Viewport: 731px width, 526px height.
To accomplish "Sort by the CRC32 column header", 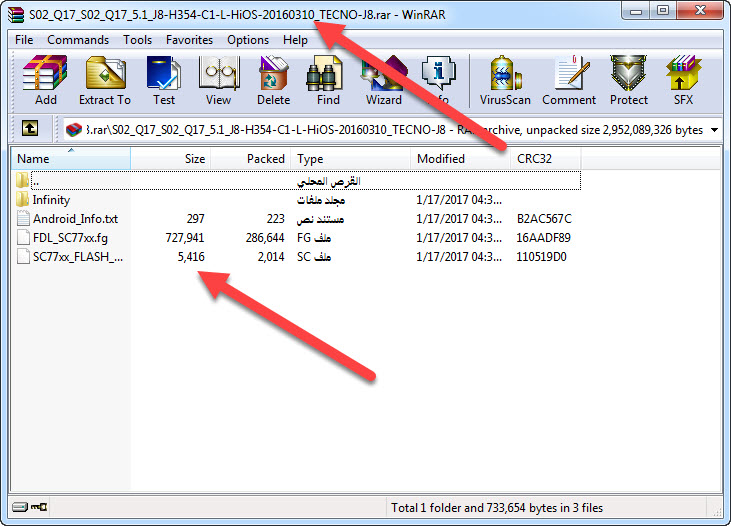I will pos(545,159).
